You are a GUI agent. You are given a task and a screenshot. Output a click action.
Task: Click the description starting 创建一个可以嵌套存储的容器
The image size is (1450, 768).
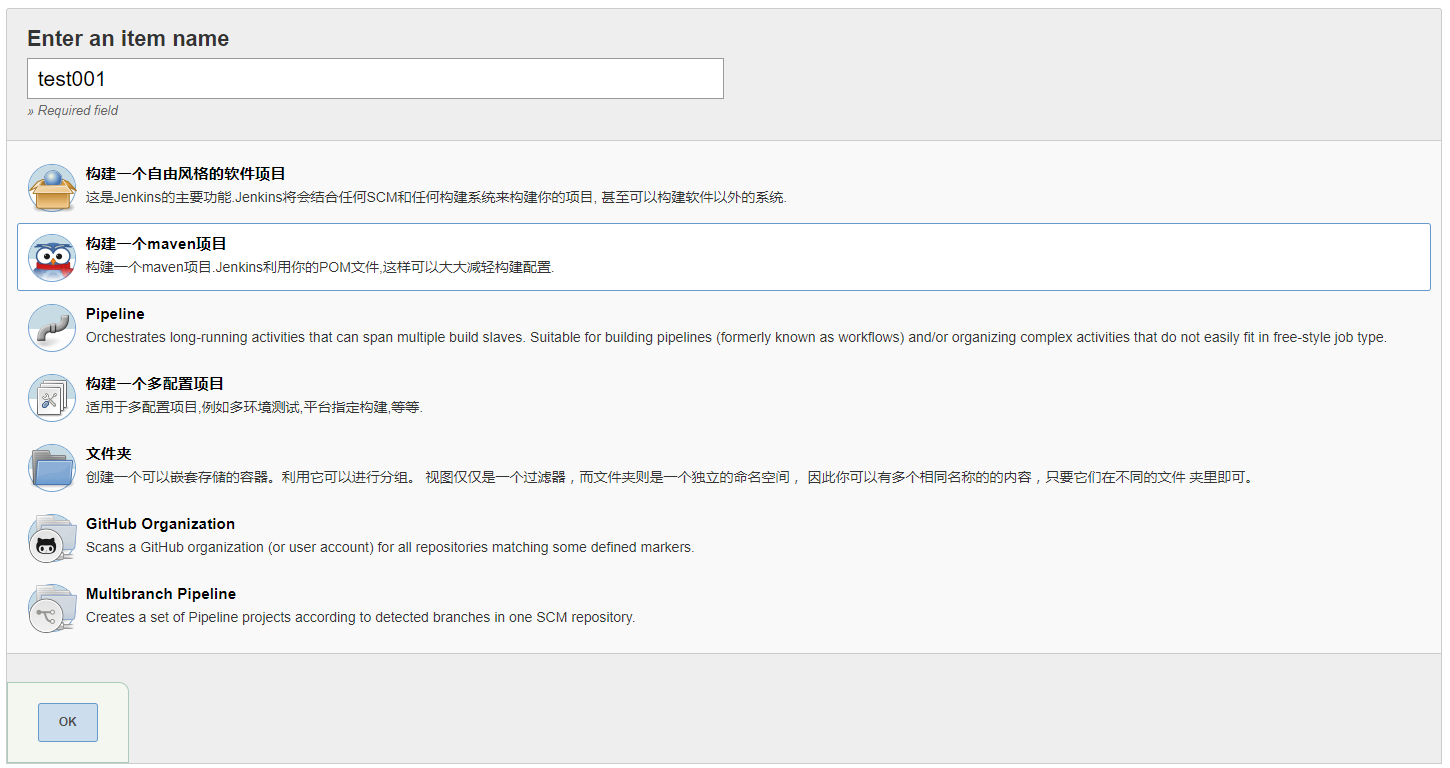tap(669, 477)
